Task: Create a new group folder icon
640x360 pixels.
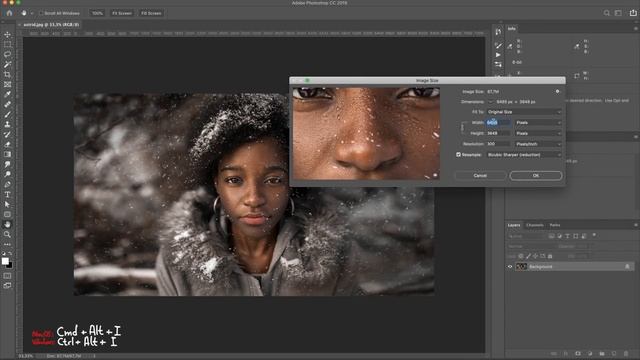Action: tap(602, 353)
